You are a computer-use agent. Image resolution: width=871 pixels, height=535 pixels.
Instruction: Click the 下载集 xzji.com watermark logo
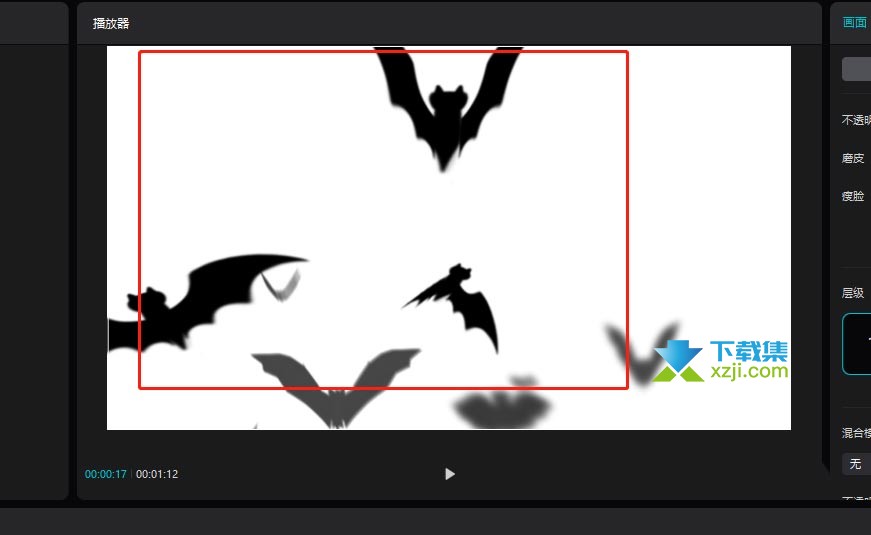click(720, 361)
